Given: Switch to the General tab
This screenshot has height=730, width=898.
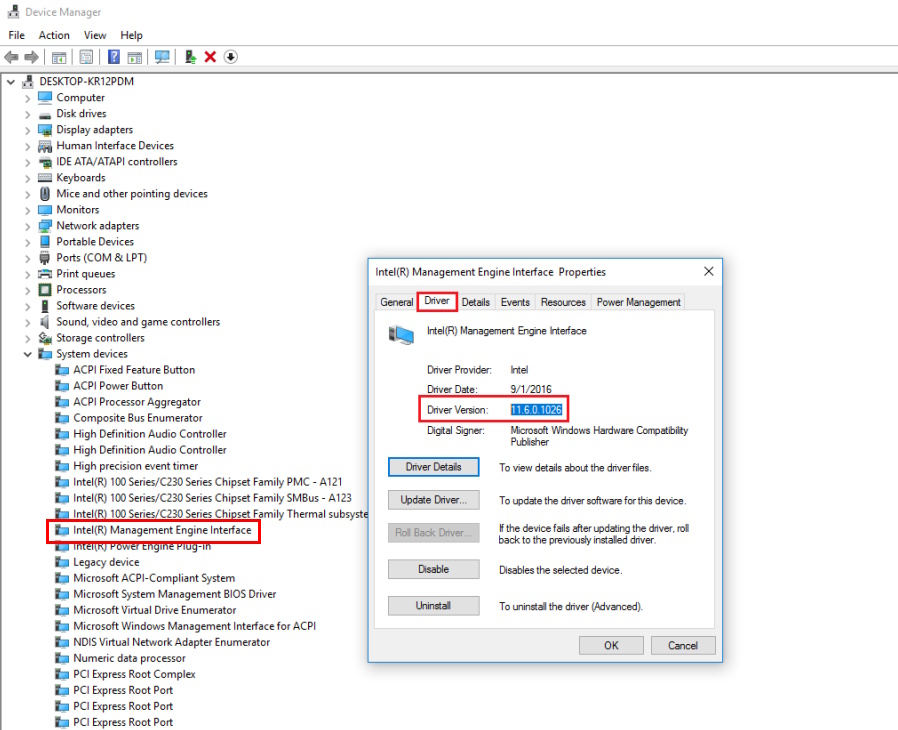Looking at the screenshot, I should pyautogui.click(x=396, y=302).
